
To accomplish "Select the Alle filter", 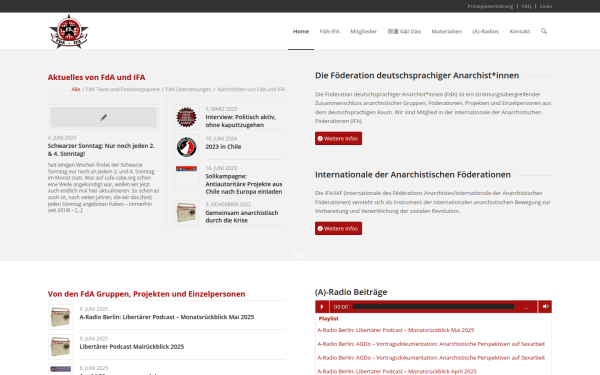I will point(76,89).
